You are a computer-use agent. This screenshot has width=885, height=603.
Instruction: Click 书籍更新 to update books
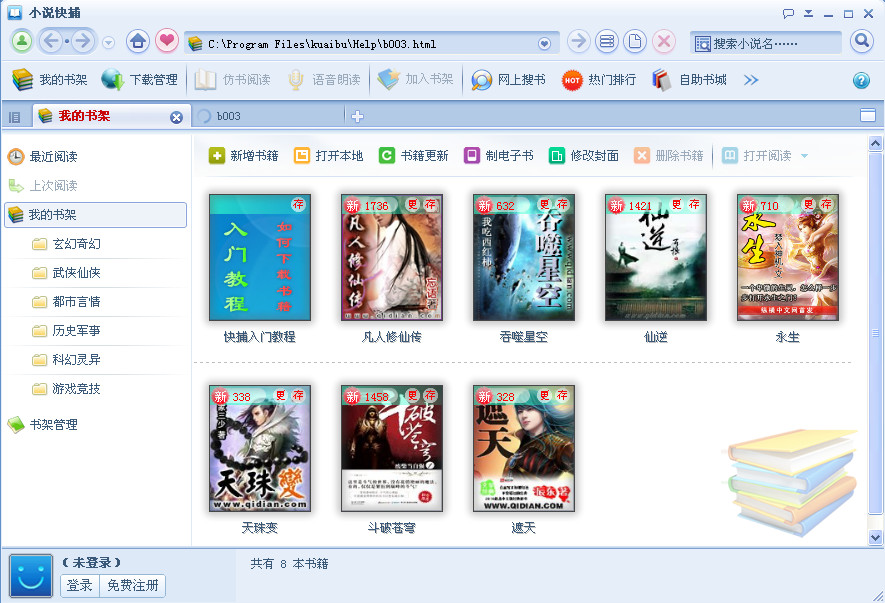[x=413, y=156]
